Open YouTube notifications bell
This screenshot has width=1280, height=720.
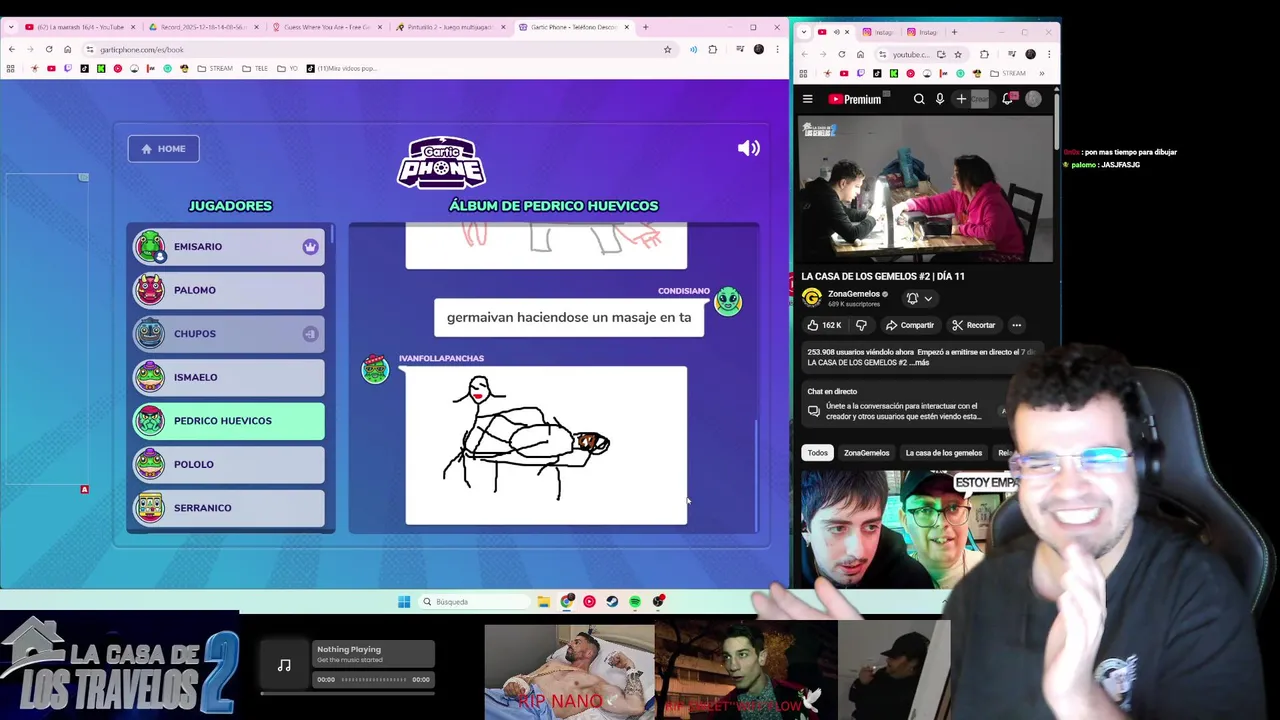(1008, 99)
